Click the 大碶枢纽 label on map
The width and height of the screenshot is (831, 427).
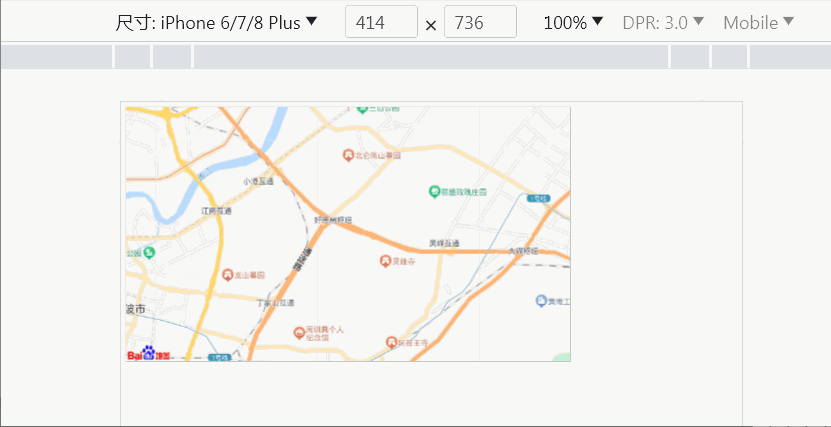point(523,251)
